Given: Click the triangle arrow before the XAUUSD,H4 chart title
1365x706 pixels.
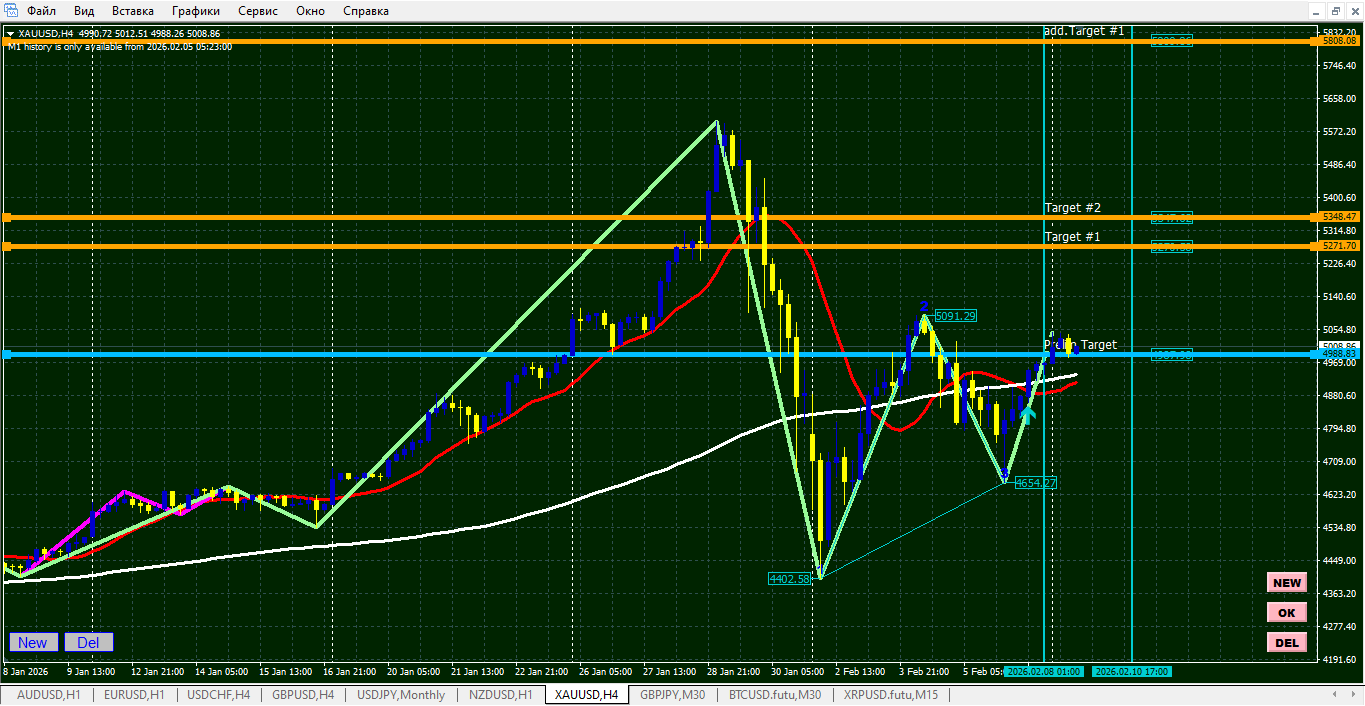Looking at the screenshot, I should [x=10, y=33].
